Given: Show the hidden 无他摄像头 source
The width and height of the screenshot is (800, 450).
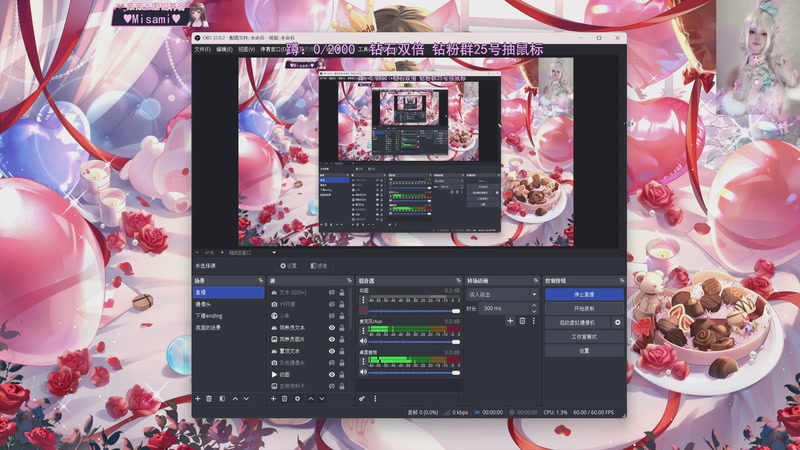Looking at the screenshot, I should coord(332,363).
